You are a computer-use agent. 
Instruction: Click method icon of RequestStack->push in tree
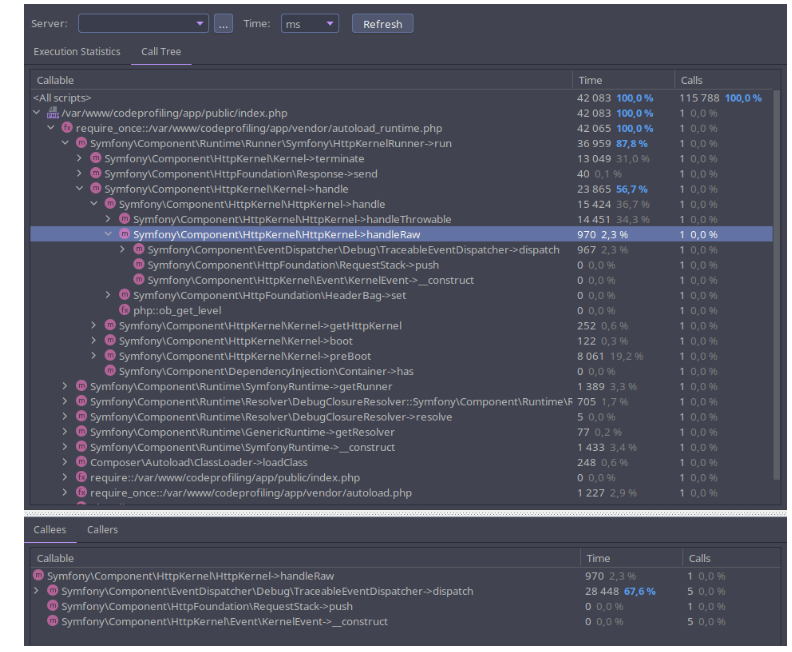pos(138,264)
